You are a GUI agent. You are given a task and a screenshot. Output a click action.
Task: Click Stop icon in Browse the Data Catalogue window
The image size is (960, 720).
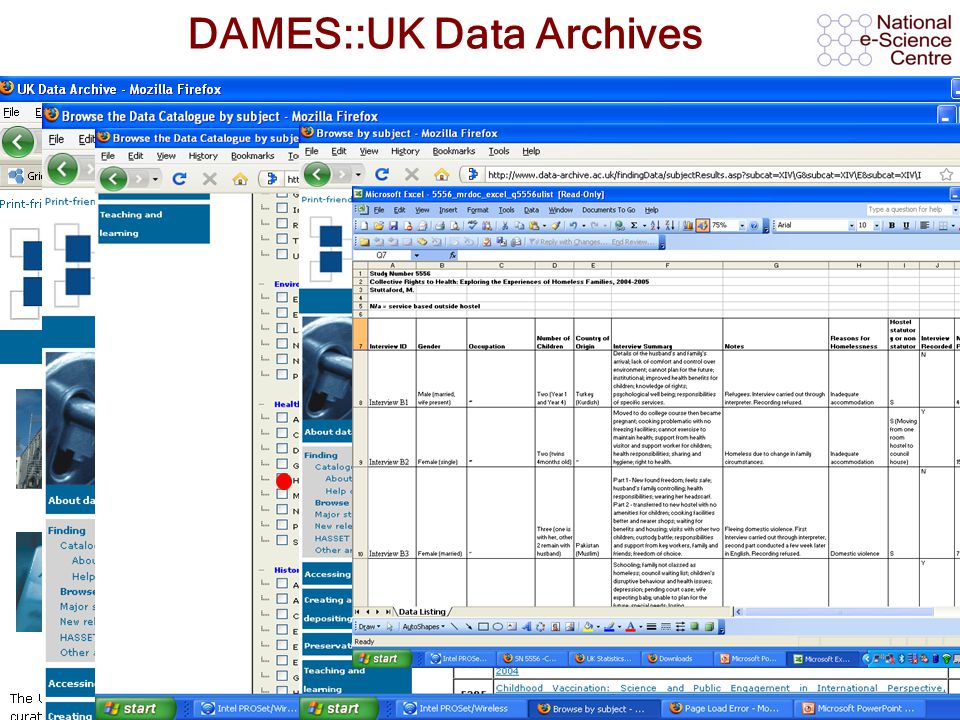point(210,178)
